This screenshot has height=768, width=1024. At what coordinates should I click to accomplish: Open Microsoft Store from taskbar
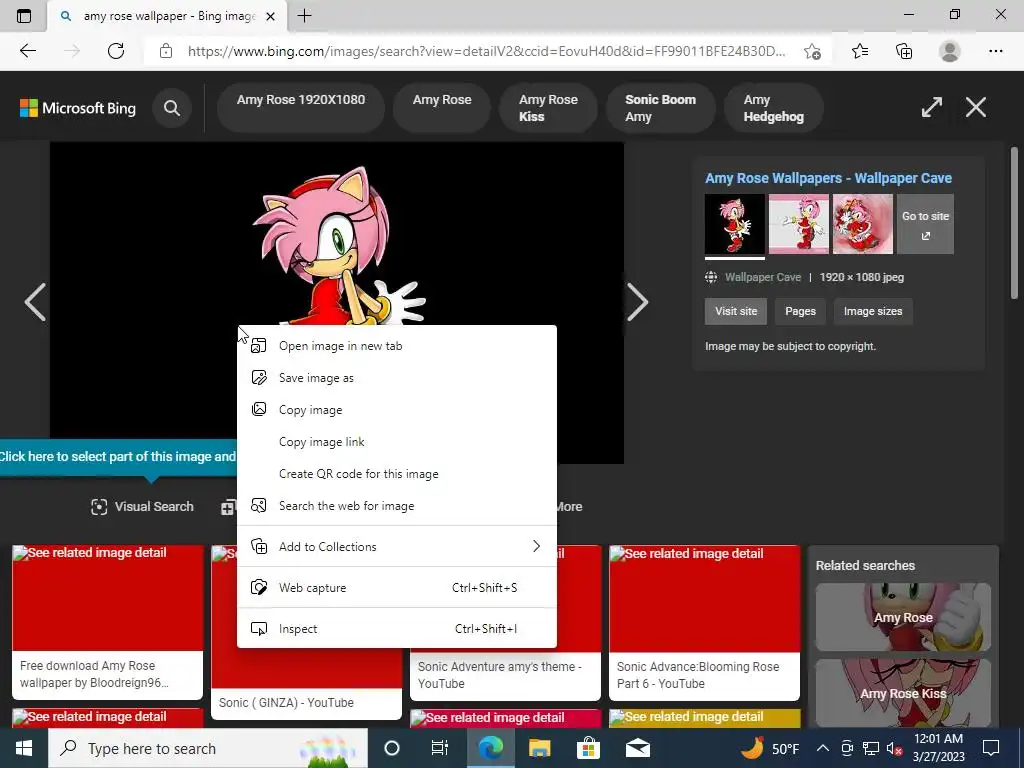pos(588,748)
